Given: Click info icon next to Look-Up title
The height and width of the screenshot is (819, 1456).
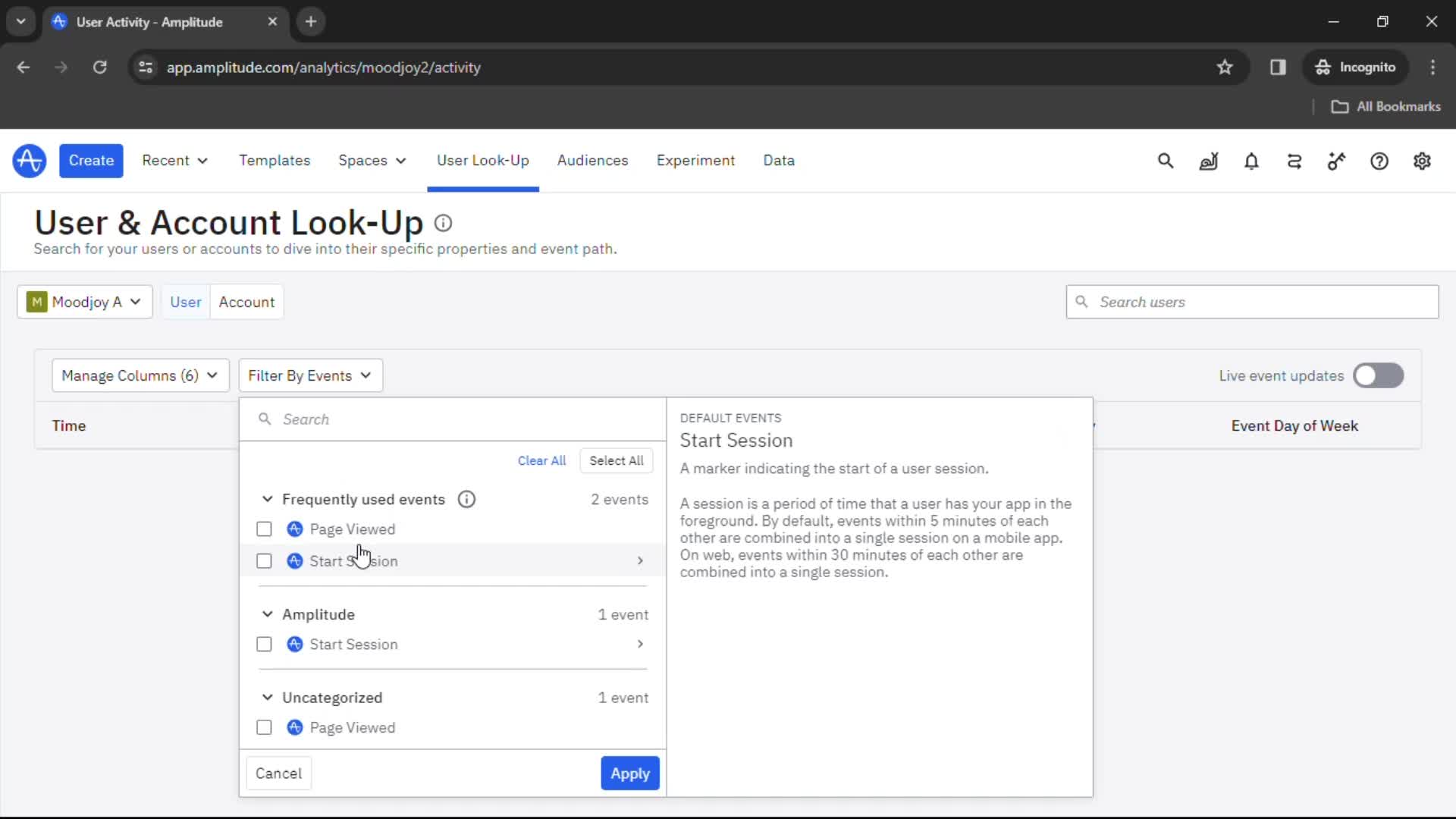Looking at the screenshot, I should point(443,223).
